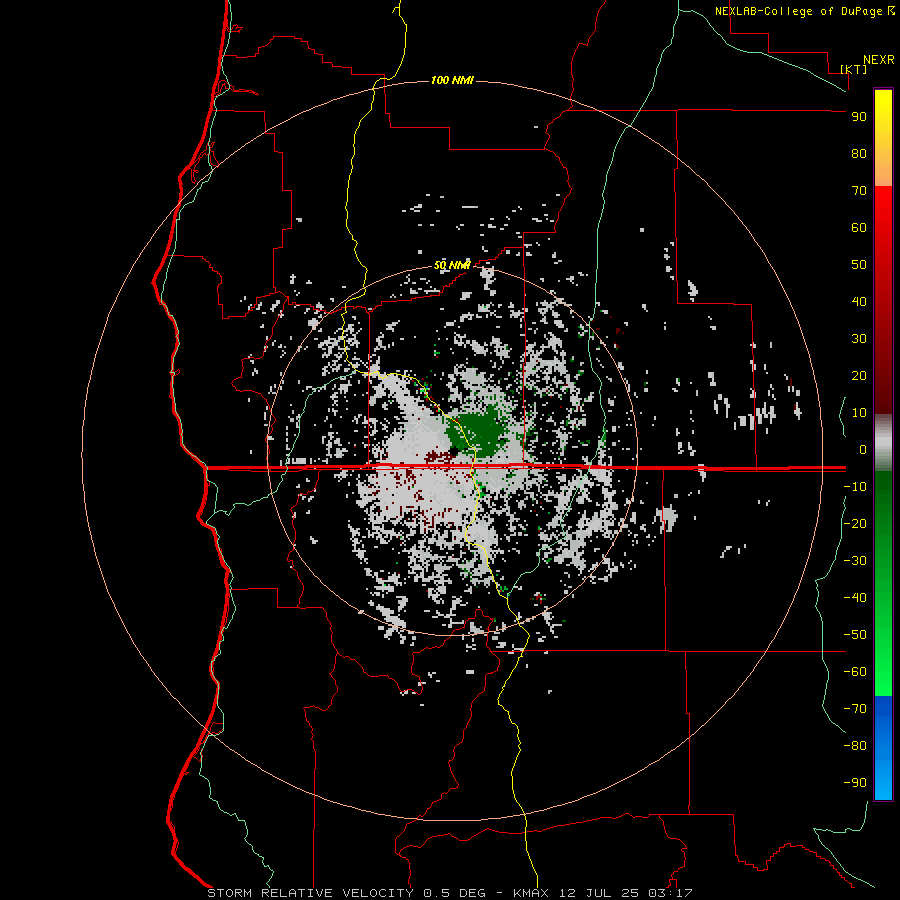
Task: Click the large dark green inbound velocity patch
Action: coord(478,430)
